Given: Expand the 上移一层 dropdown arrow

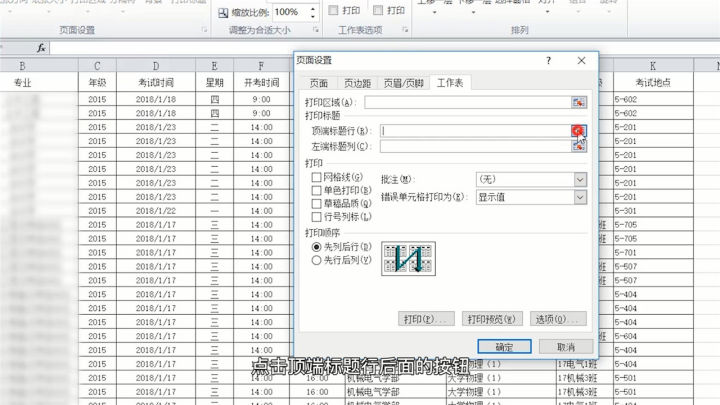Looking at the screenshot, I should point(434,12).
